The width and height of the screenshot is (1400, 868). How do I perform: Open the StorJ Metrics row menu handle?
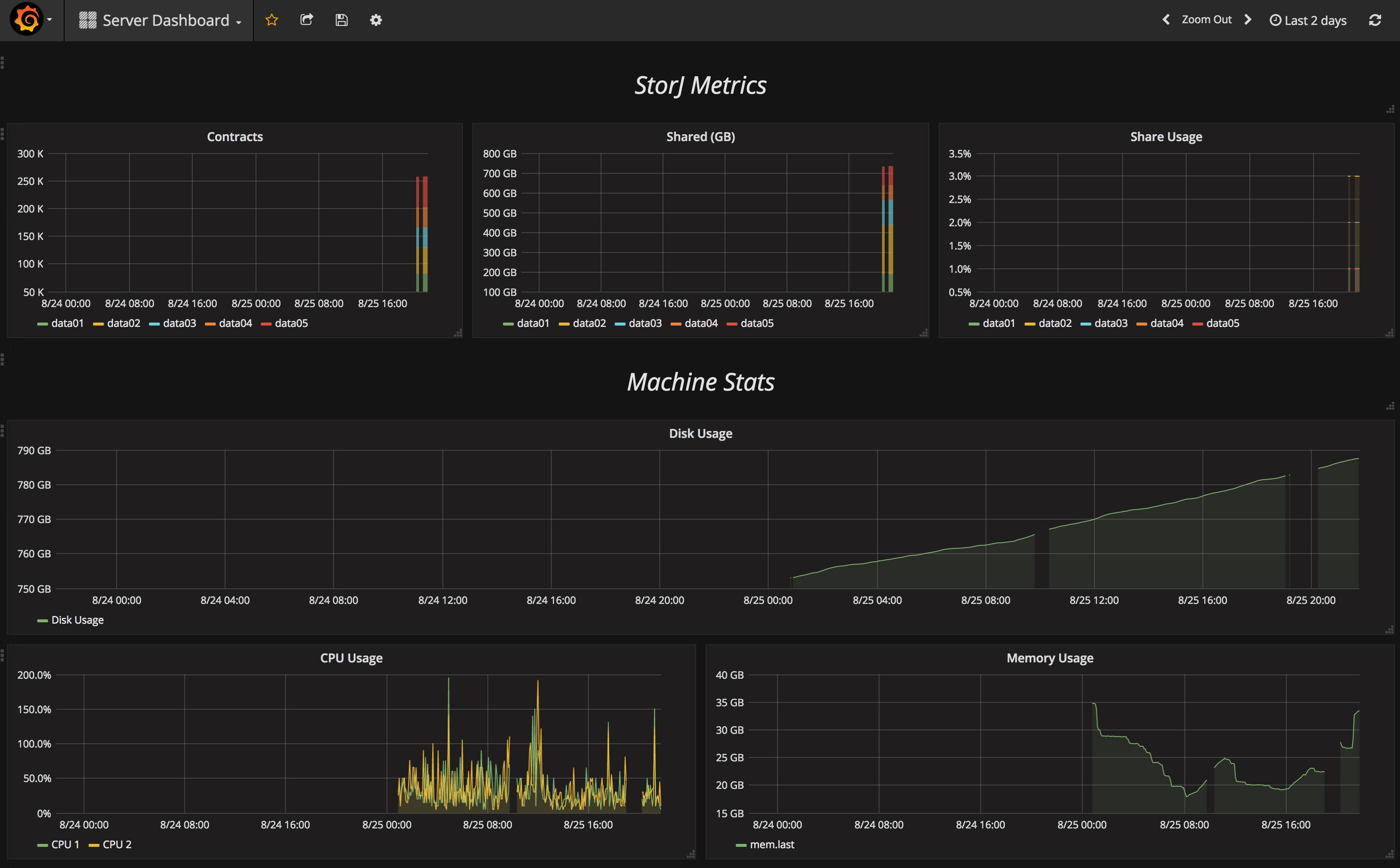[3, 62]
